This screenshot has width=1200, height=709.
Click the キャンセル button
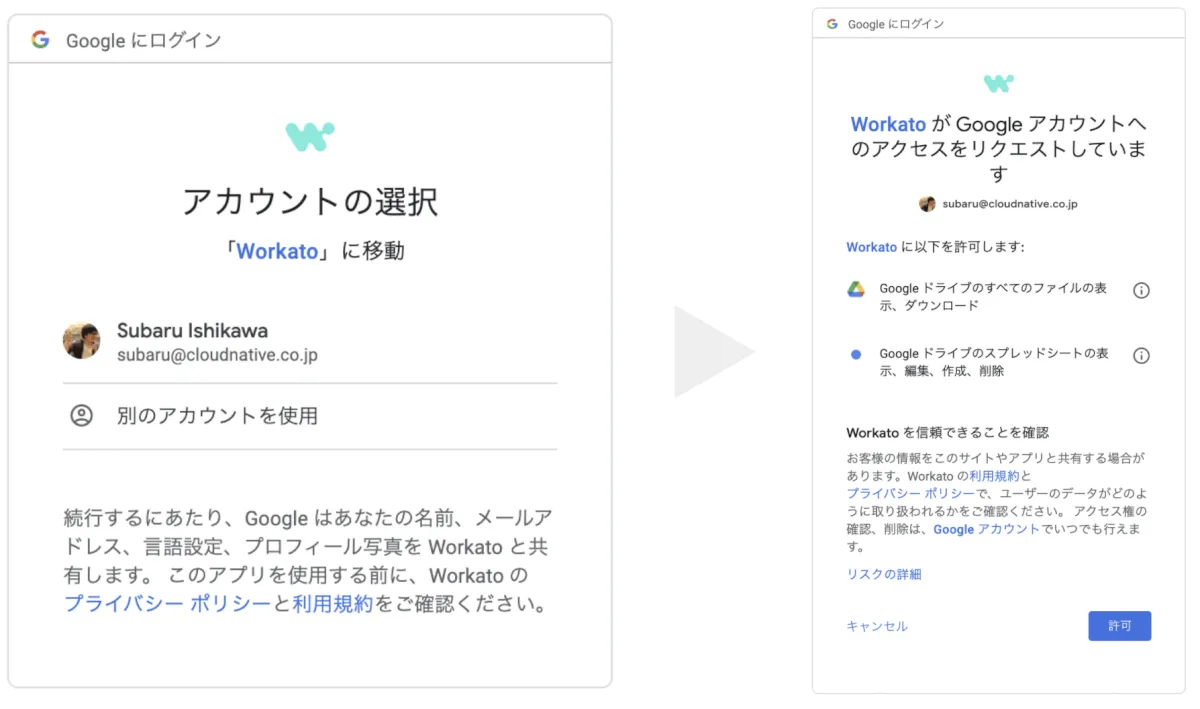point(877,626)
